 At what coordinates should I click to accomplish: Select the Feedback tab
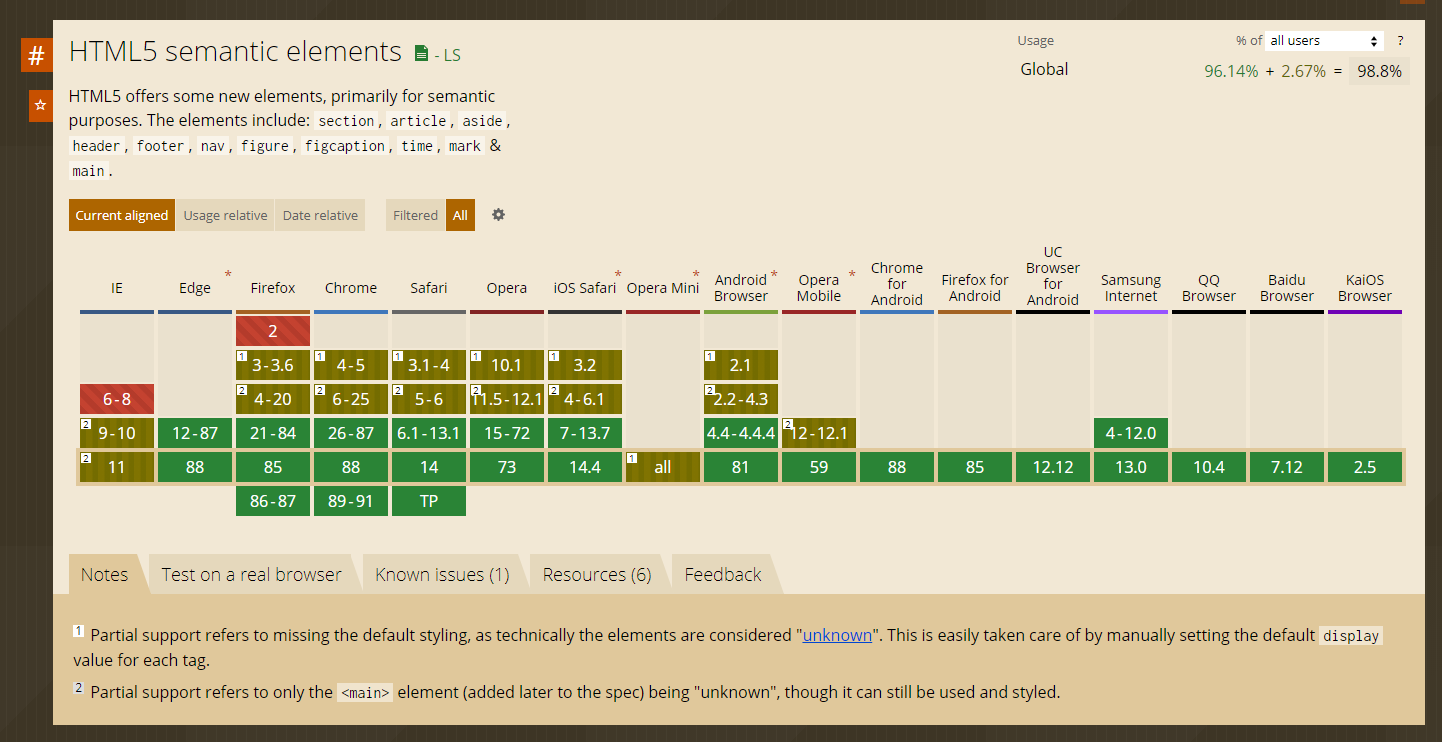(722, 574)
